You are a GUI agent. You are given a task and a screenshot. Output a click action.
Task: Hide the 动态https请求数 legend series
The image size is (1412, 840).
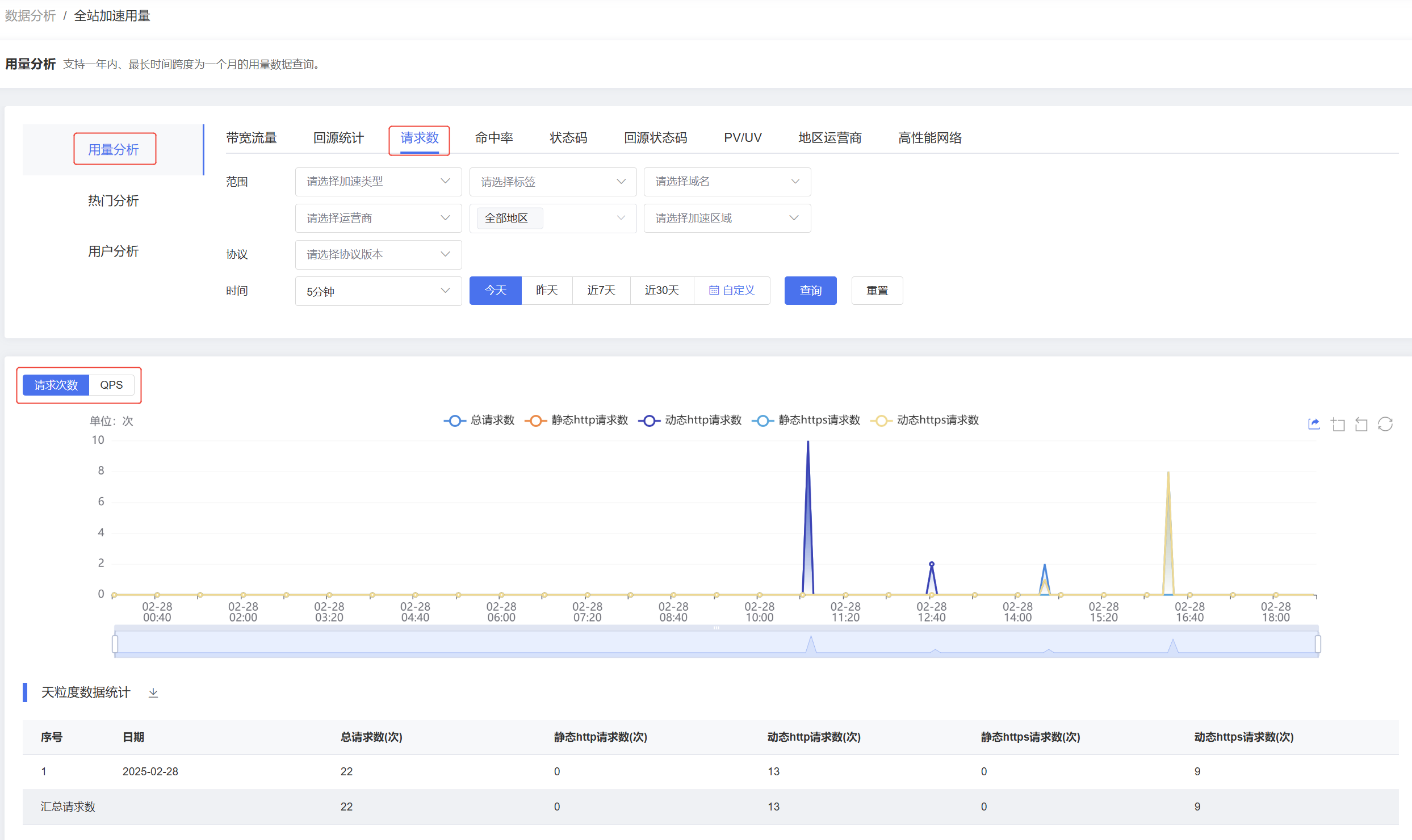(924, 421)
